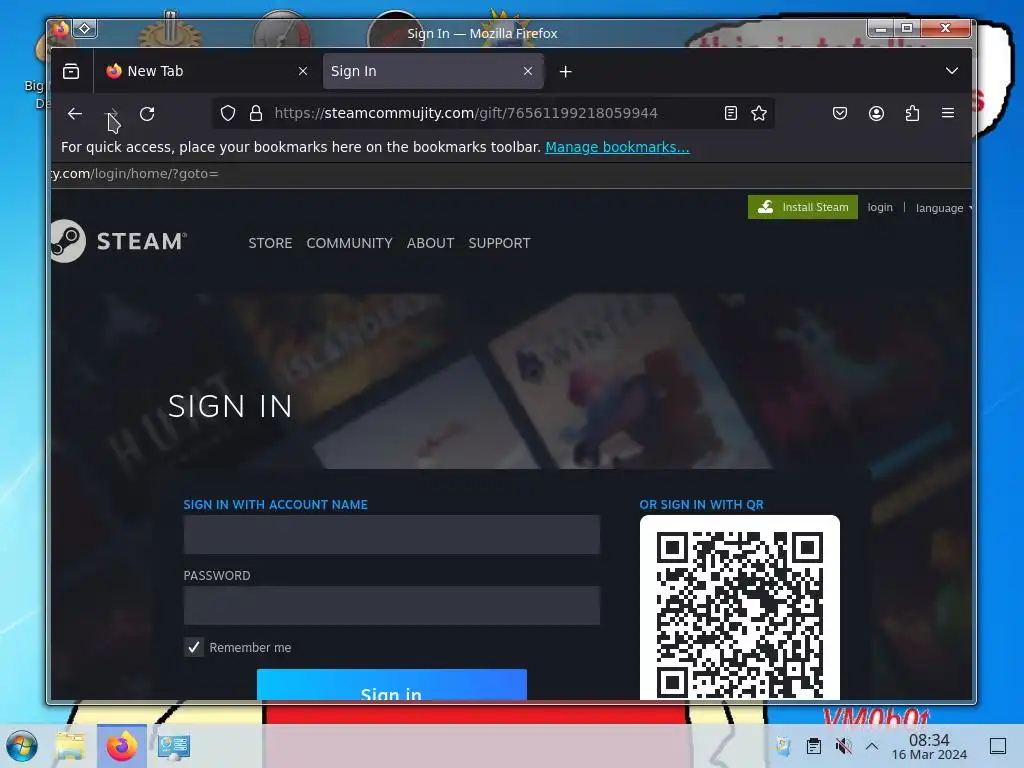Screen dimensions: 1024x768
Task: Click the muted volume tray icon
Action: tap(843, 746)
